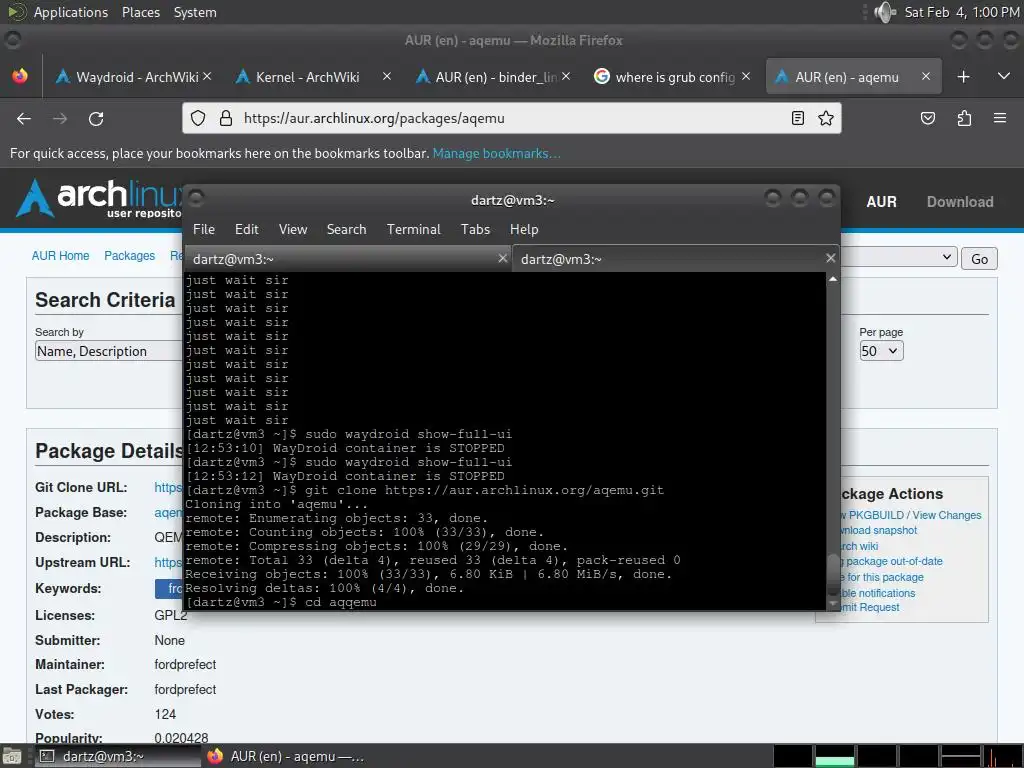Open the Packages link on AUR page
This screenshot has width=1024, height=768.
pos(129,255)
